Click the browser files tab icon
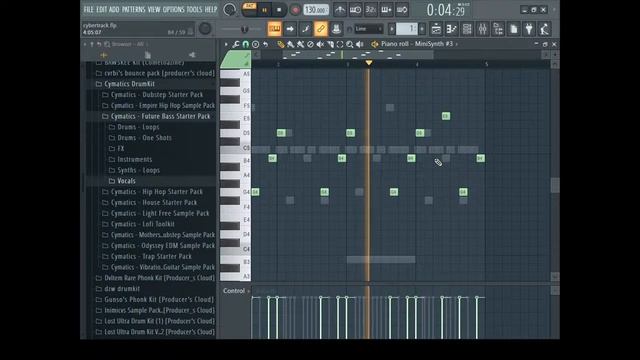 tap(148, 55)
